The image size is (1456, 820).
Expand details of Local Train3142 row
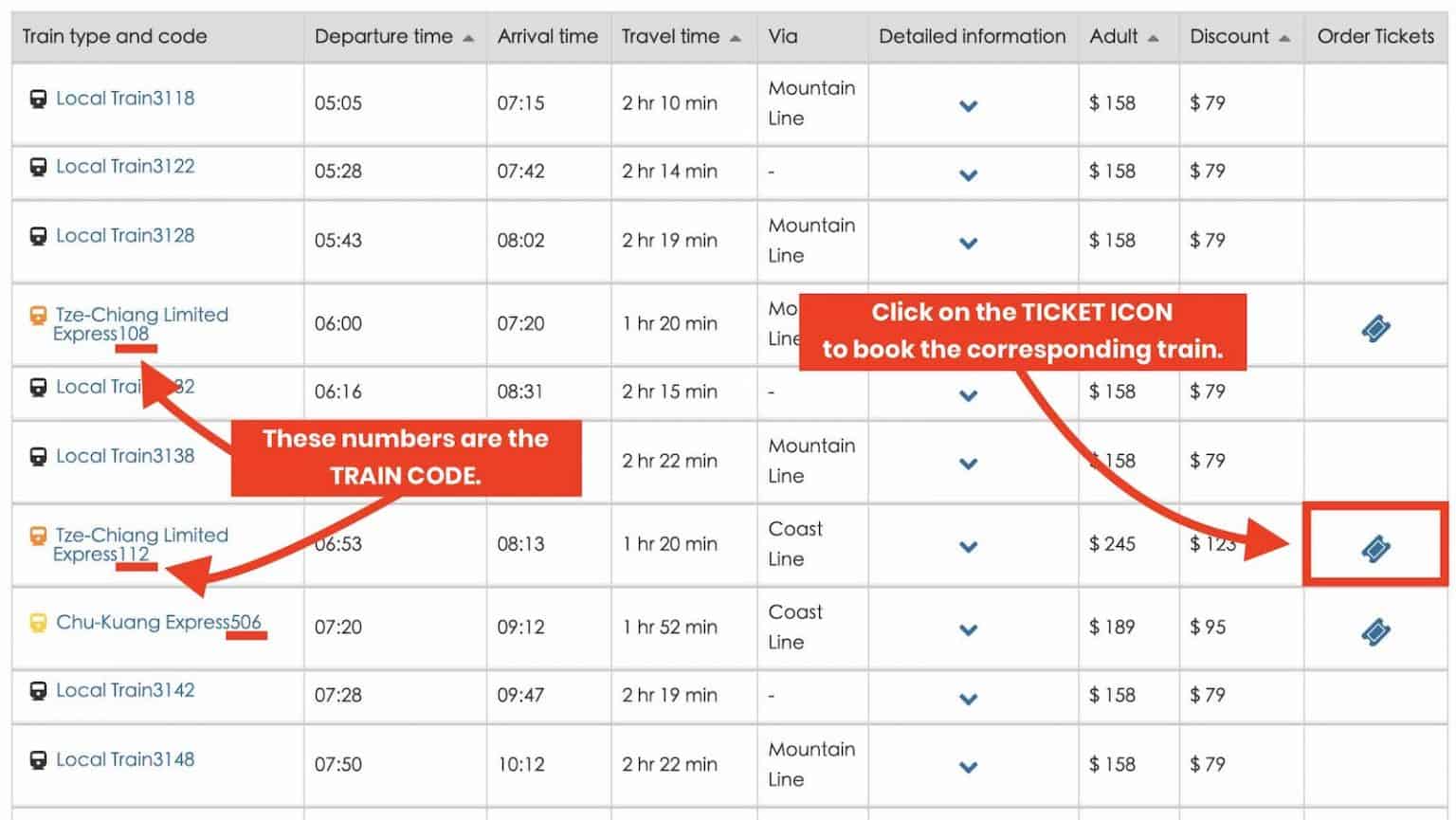tap(968, 699)
